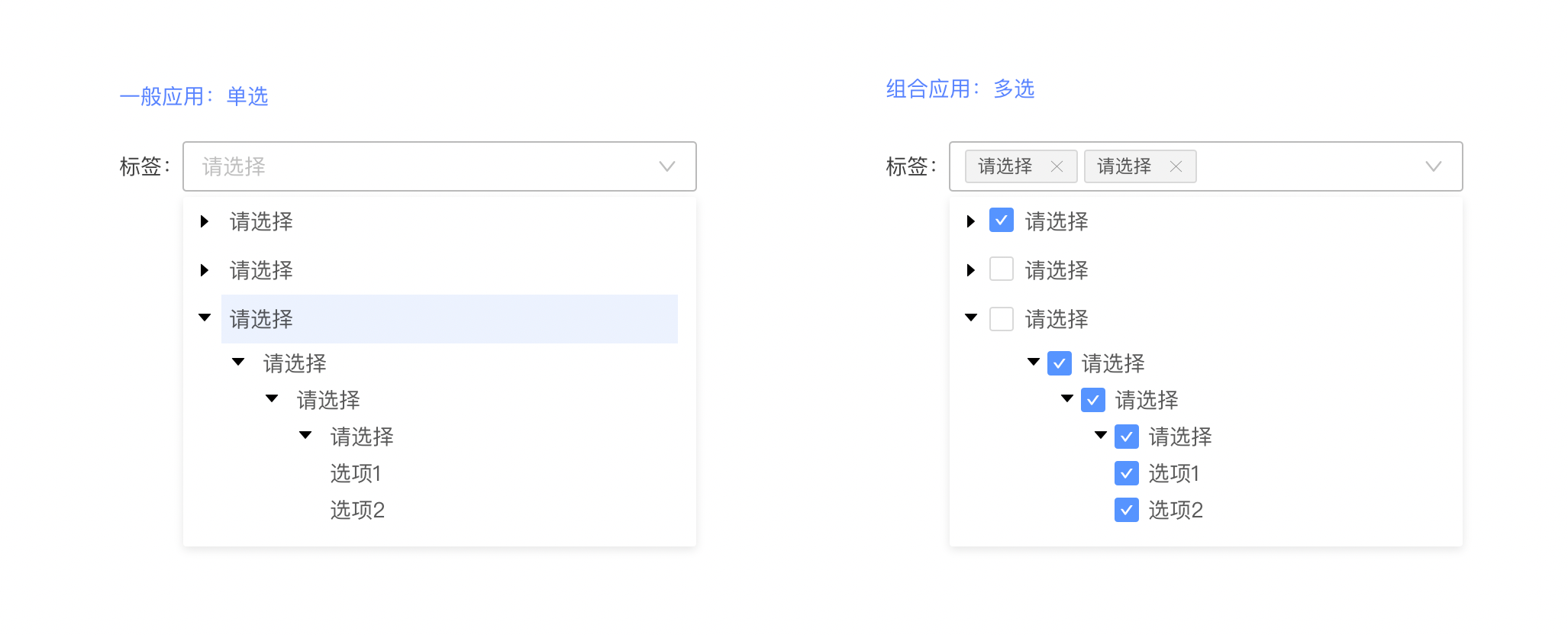This screenshot has height=635, width=1568.
Task: Check the third top-level multi-select checkbox
Action: click(x=1002, y=318)
